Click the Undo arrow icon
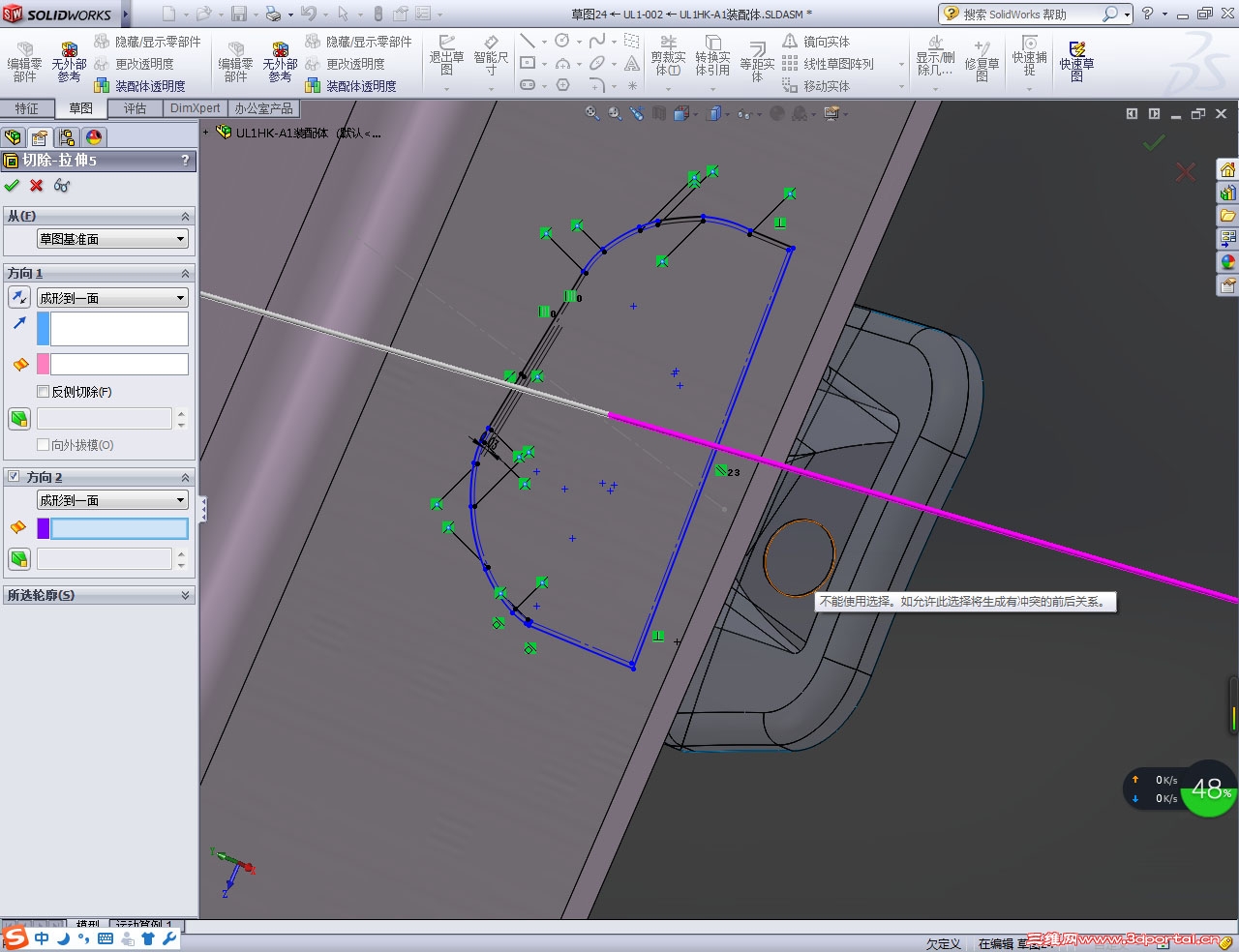Image resolution: width=1239 pixels, height=952 pixels. (x=309, y=14)
